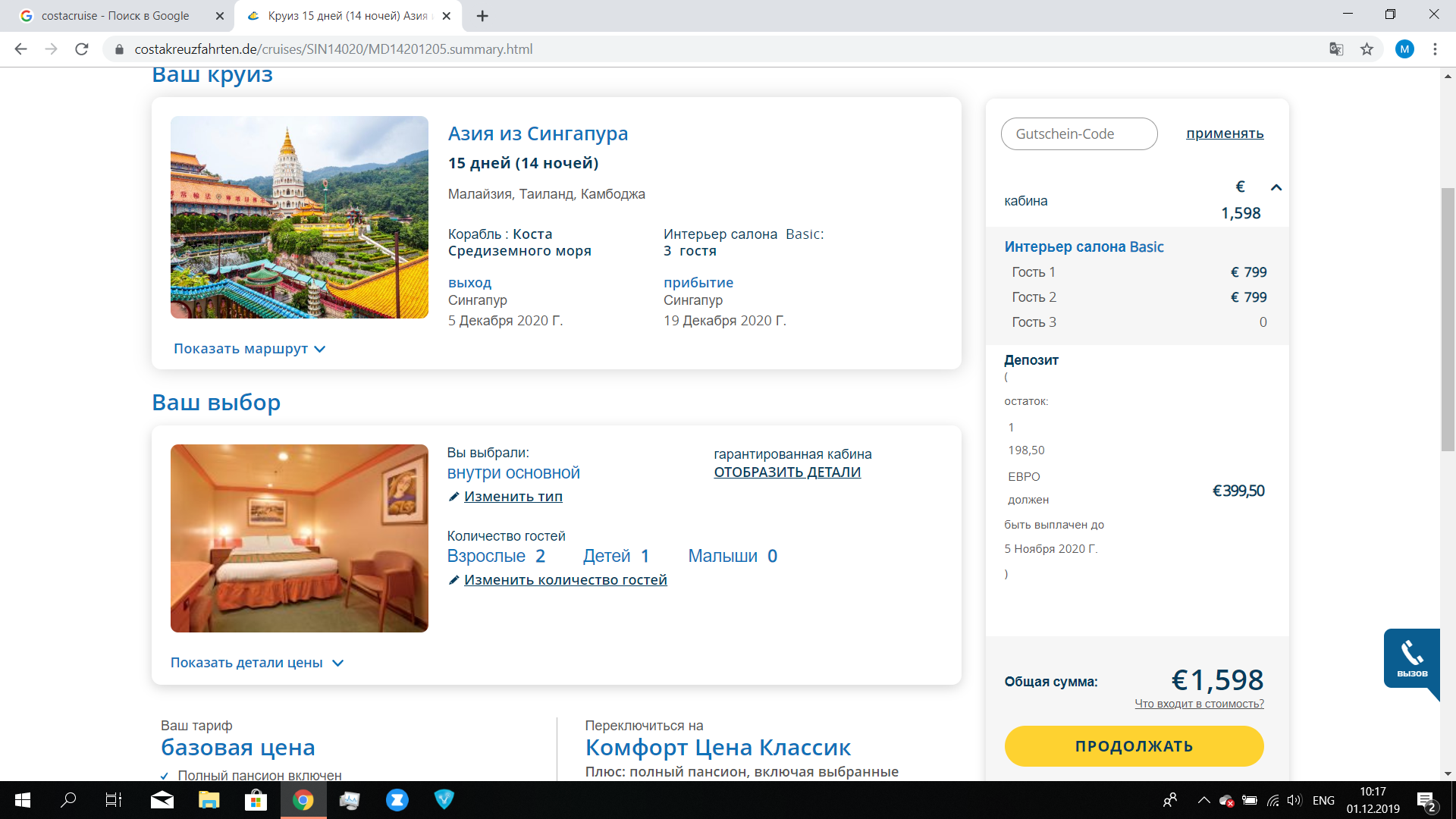Show hidden system tray icons
This screenshot has width=1456, height=819.
1203,800
